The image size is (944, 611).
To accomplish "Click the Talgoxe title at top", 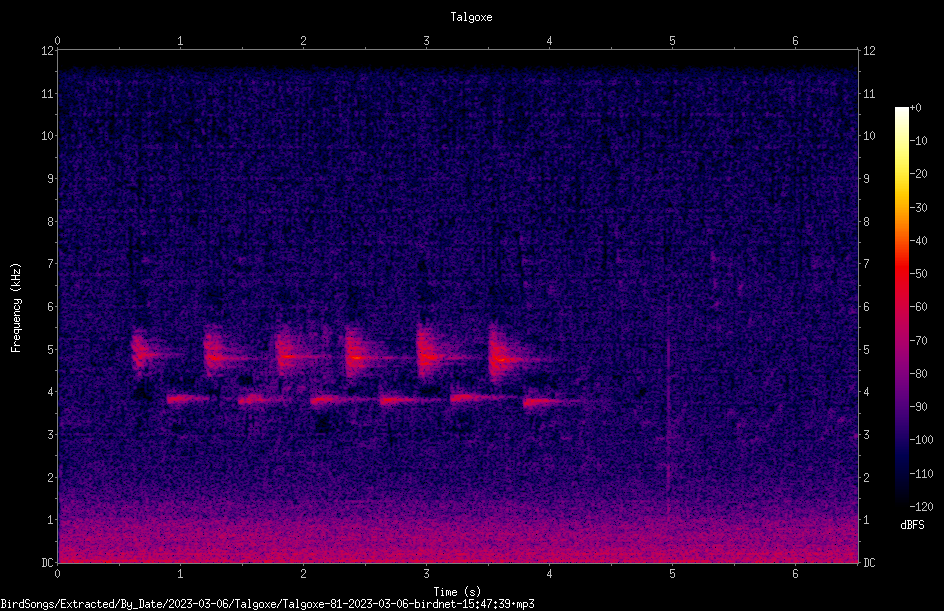I will click(471, 17).
